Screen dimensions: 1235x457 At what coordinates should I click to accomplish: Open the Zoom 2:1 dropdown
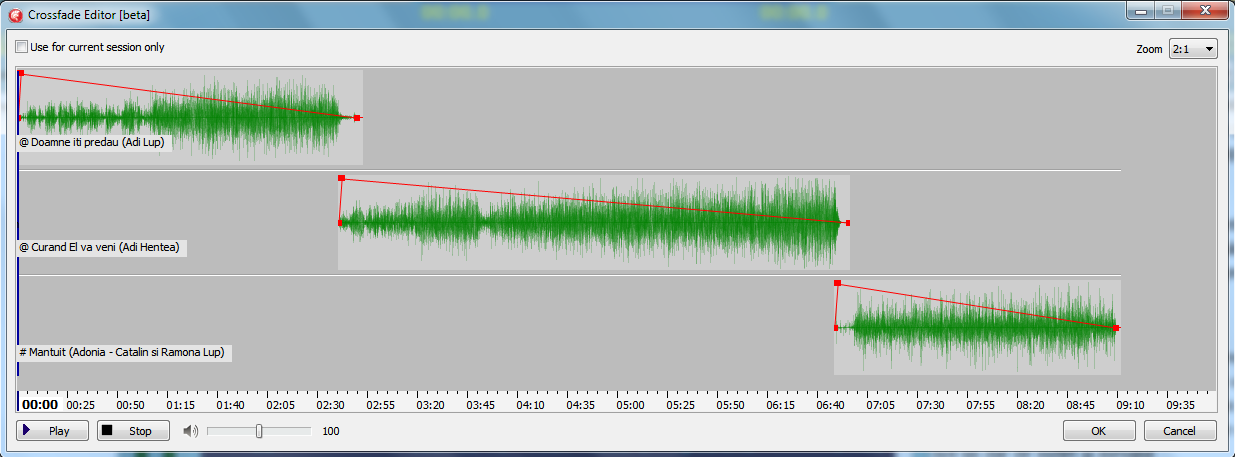click(x=1193, y=49)
